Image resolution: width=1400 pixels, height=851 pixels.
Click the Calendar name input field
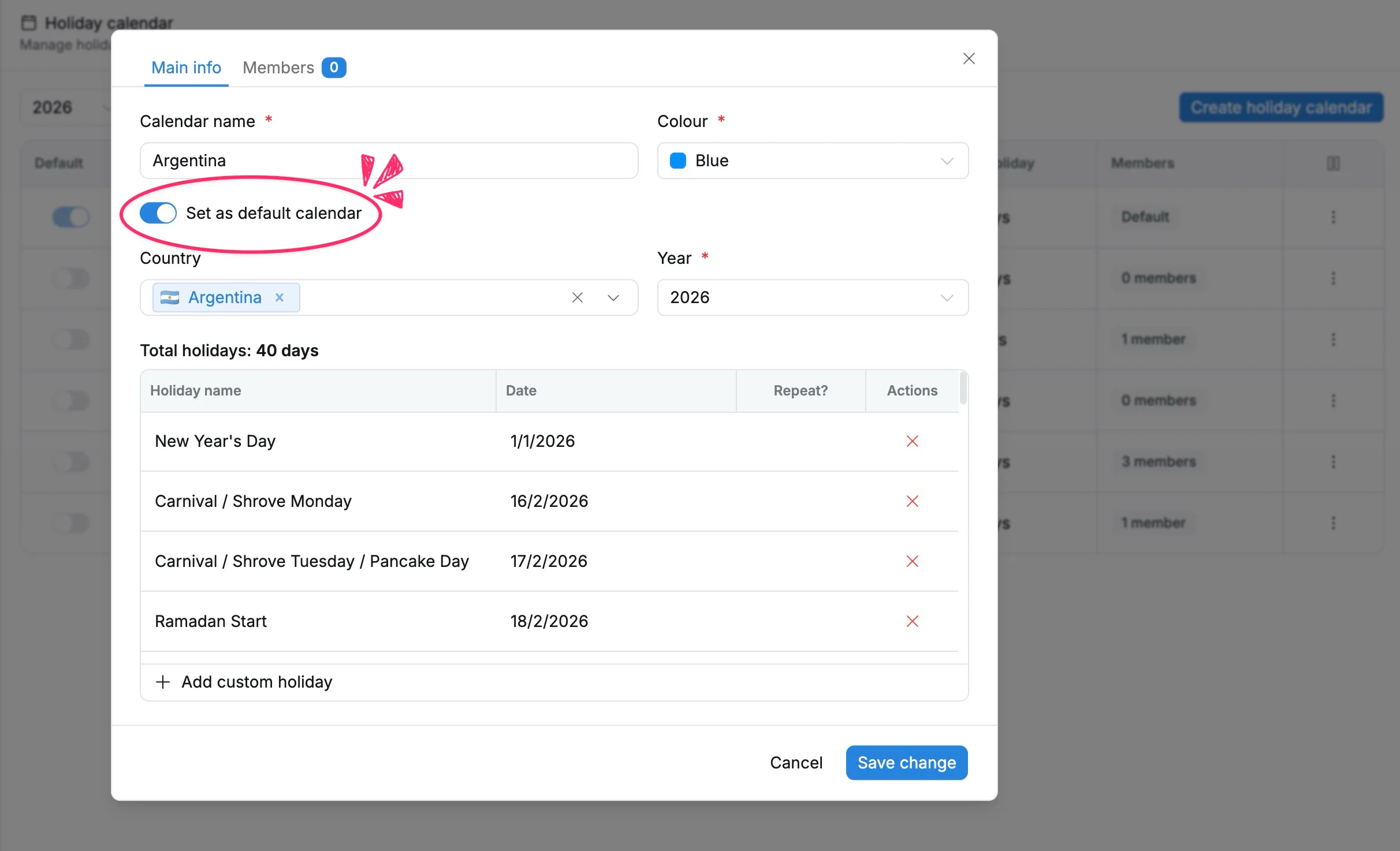389,161
